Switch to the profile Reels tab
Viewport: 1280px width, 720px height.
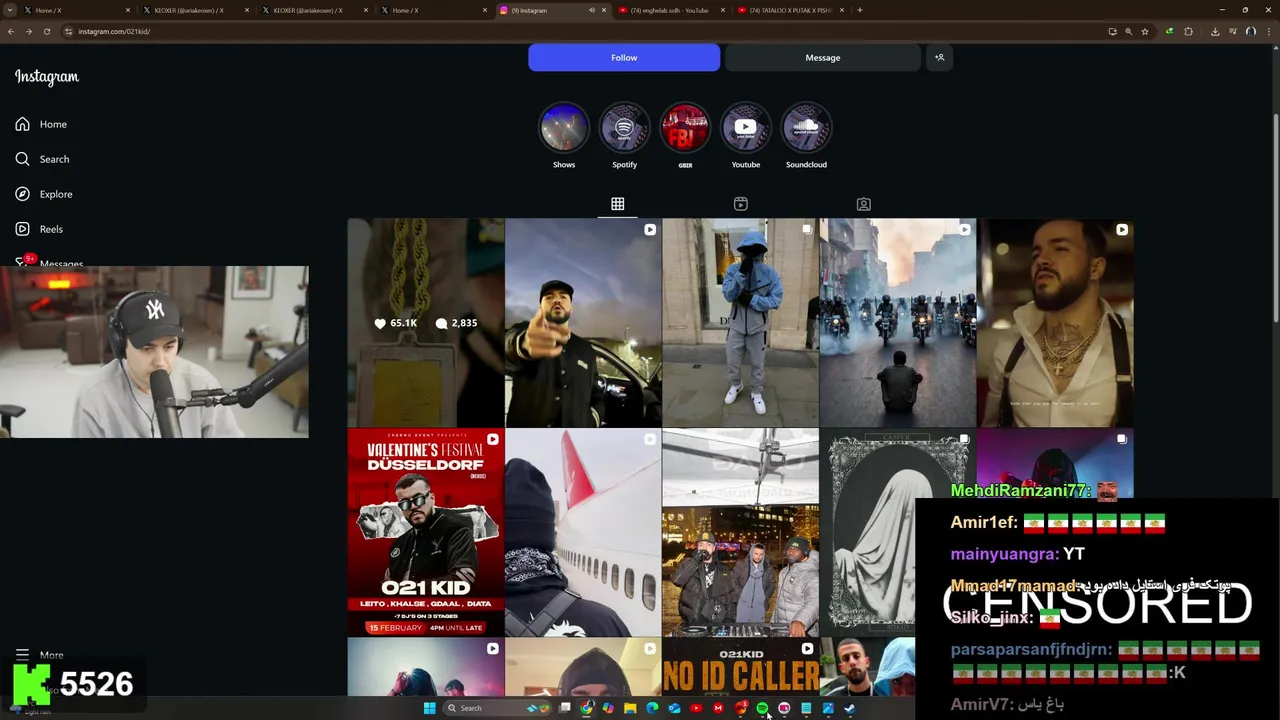coord(741,204)
